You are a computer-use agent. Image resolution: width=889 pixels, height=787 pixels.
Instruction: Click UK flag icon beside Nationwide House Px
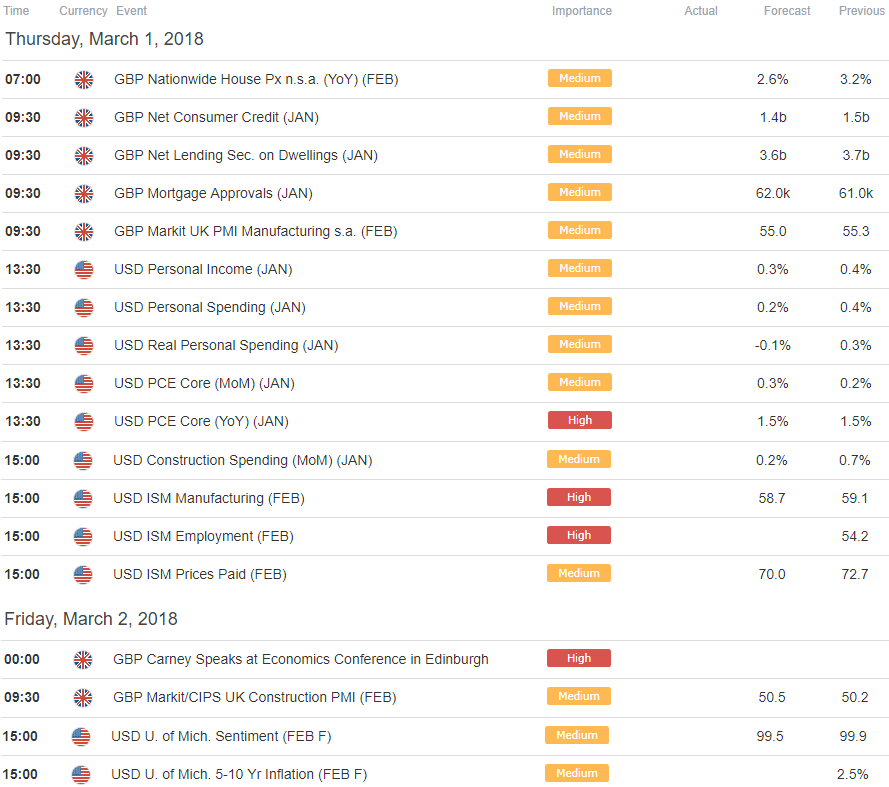[84, 80]
